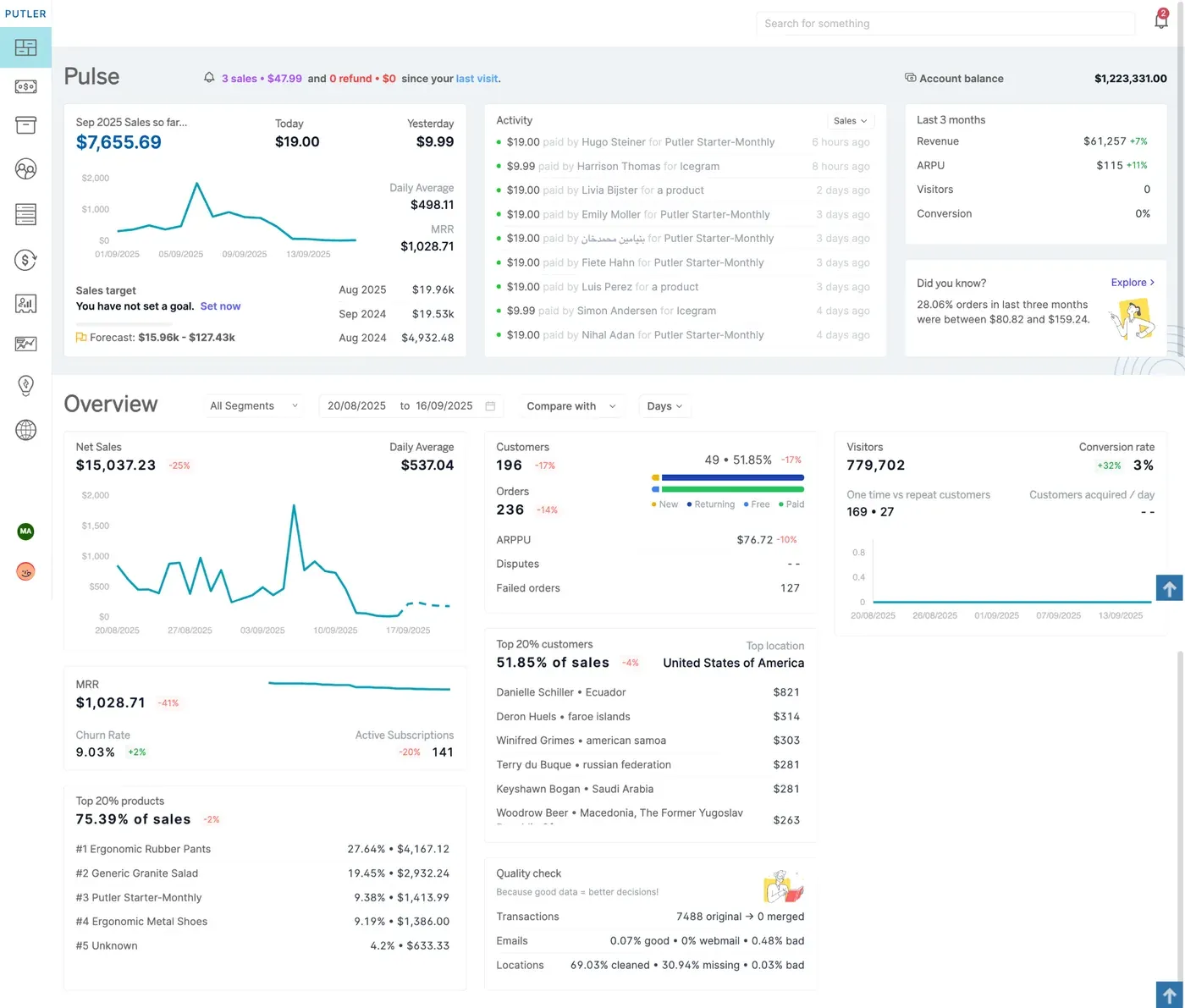Click the green Paid orders bar
Screen dimensions: 1185x1008
pos(733,489)
